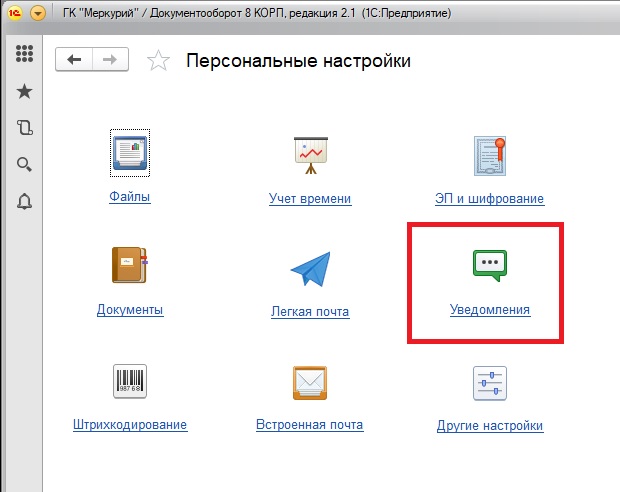Image resolution: width=620 pixels, height=492 pixels.
Task: Open Favorites star in left sidebar
Action: click(x=25, y=92)
